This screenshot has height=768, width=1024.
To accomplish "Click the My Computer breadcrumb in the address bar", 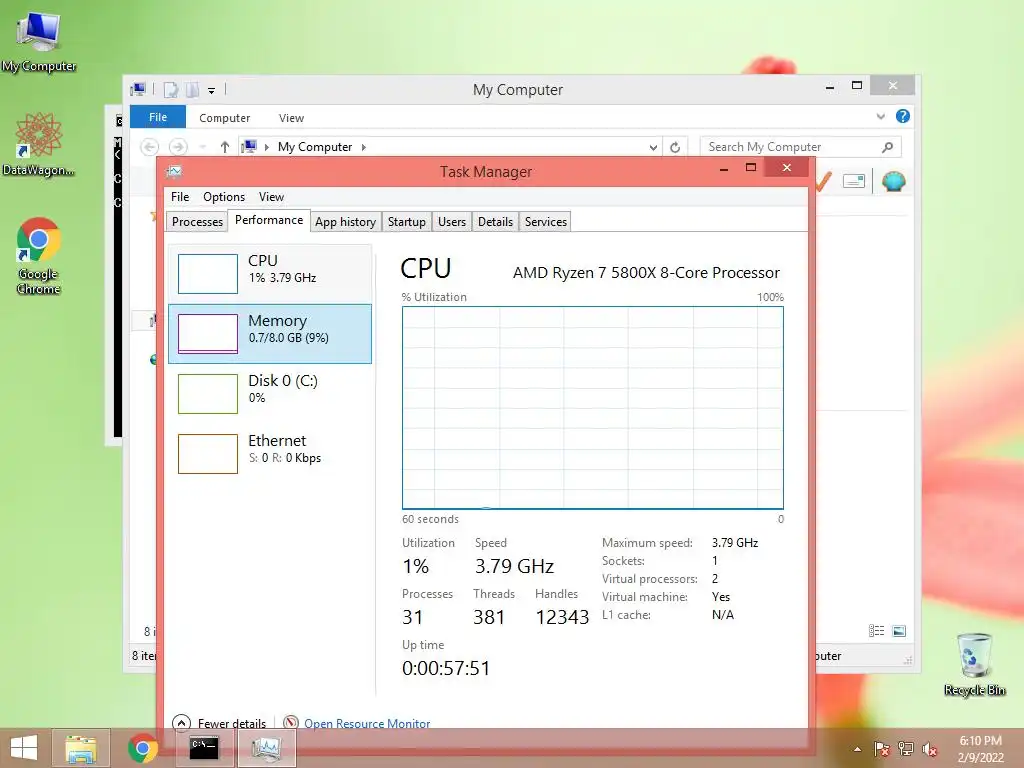I will 315,147.
